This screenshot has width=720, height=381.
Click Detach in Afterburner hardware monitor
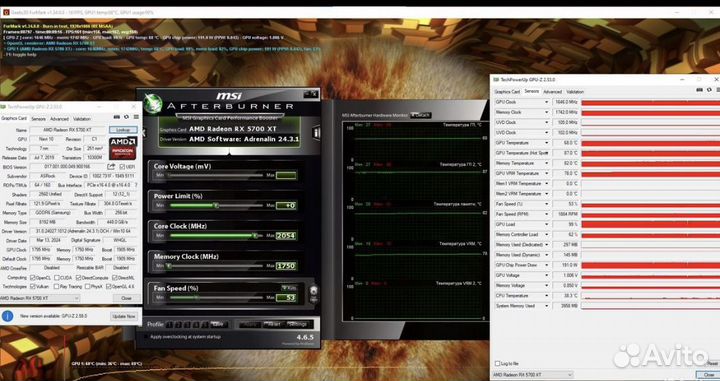click(421, 115)
